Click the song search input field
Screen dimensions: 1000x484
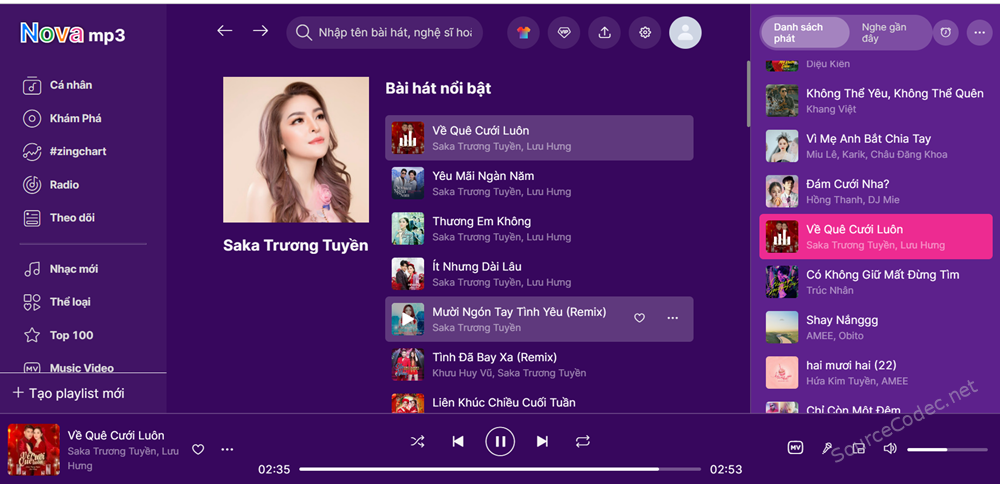coord(385,33)
